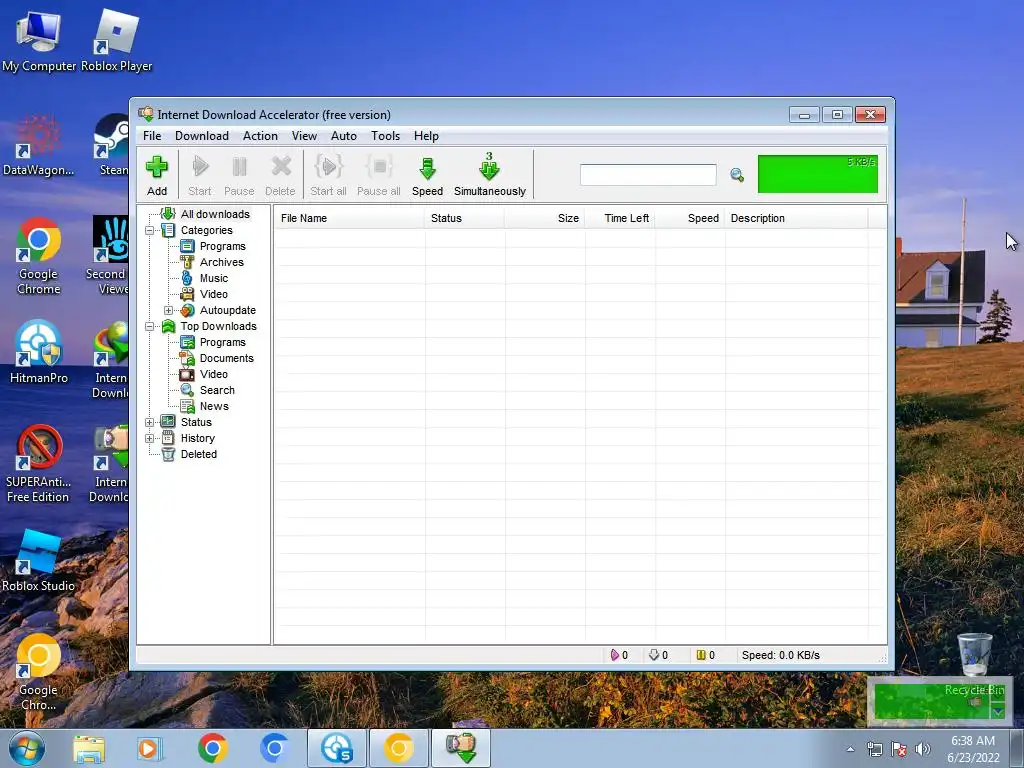Viewport: 1024px width, 768px height.
Task: Expand the Status tree node
Action: [150, 423]
